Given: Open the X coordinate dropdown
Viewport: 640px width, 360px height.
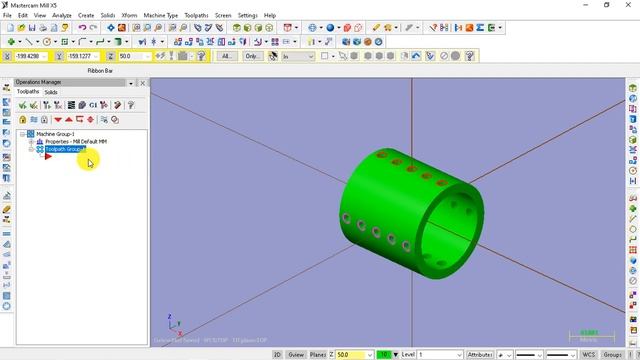Looking at the screenshot, I should coord(44,56).
